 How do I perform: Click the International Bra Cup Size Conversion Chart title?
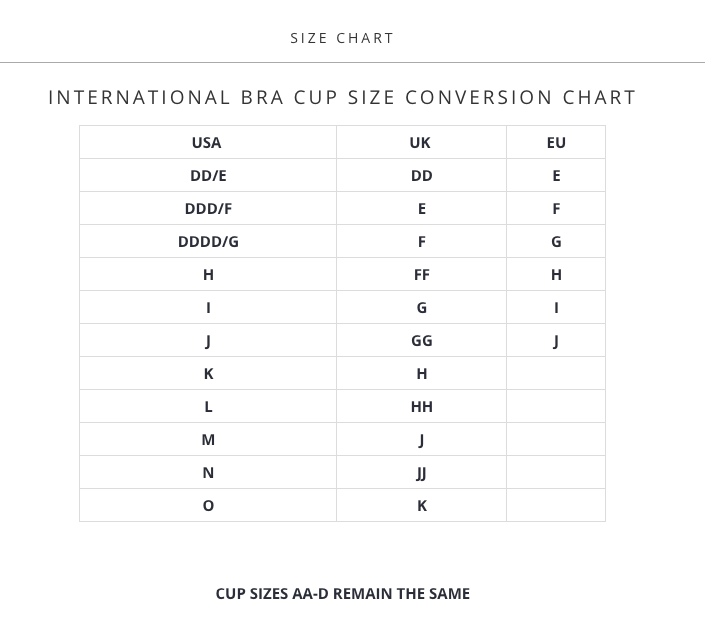(x=342, y=97)
